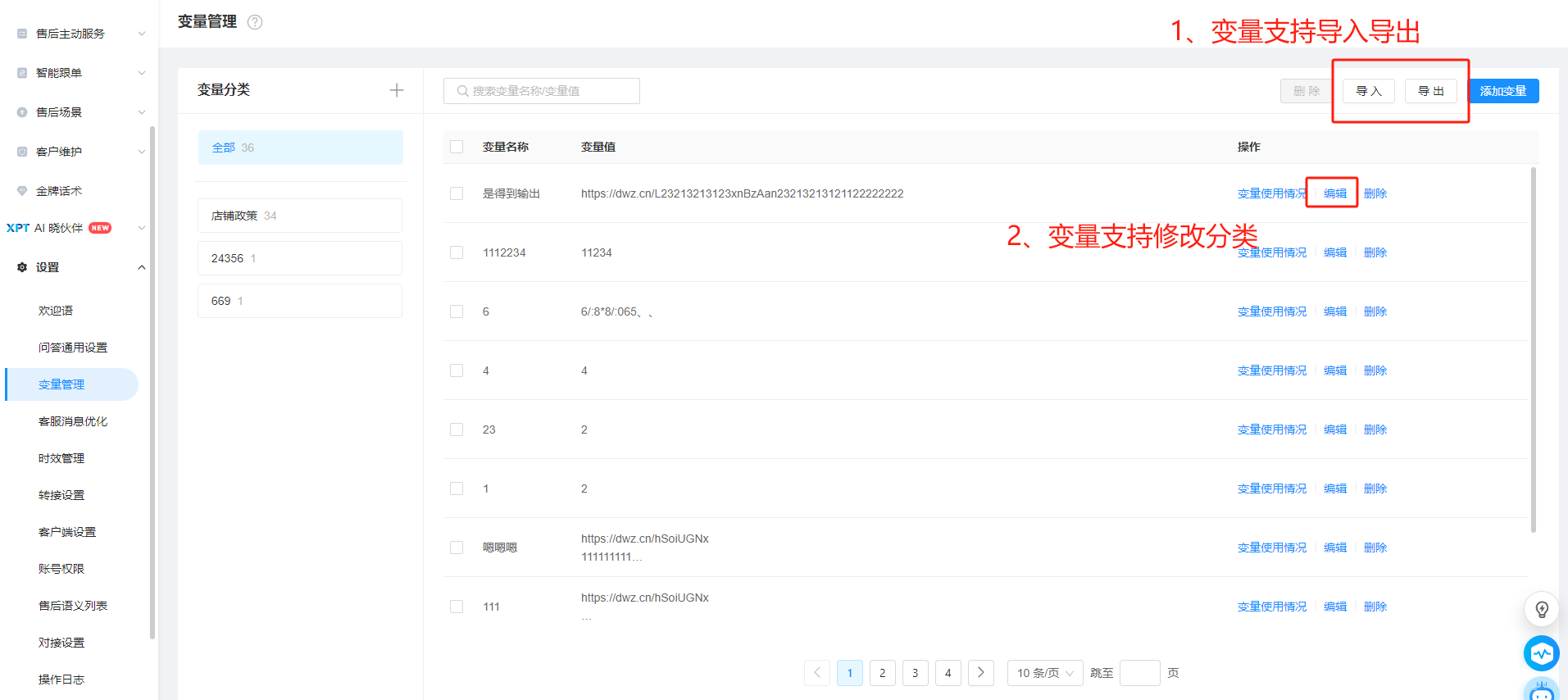Open 客服消息优化 in sidebar
The width and height of the screenshot is (1568, 700).
click(x=73, y=421)
